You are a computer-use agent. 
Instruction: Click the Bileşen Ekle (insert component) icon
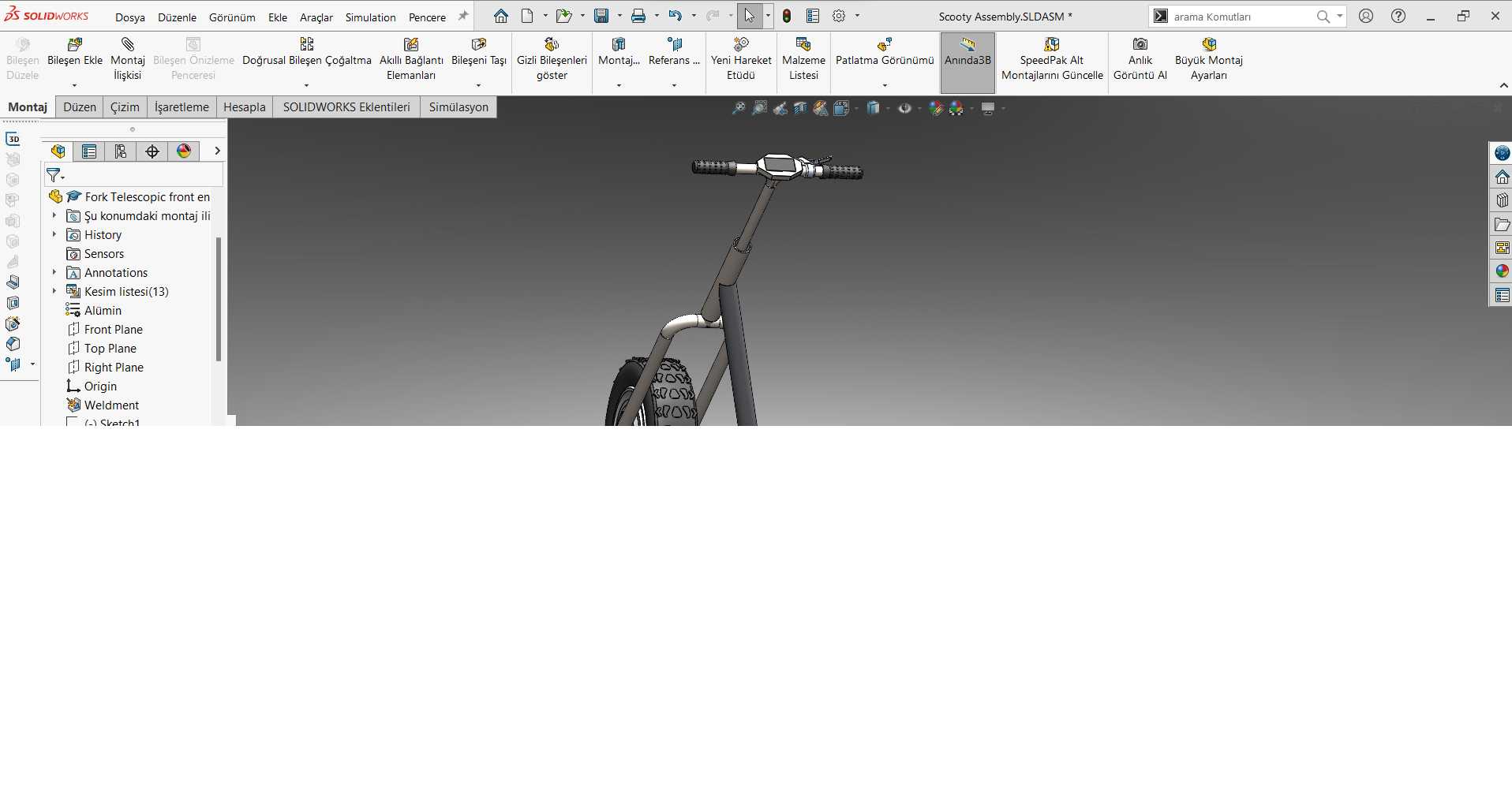click(75, 45)
